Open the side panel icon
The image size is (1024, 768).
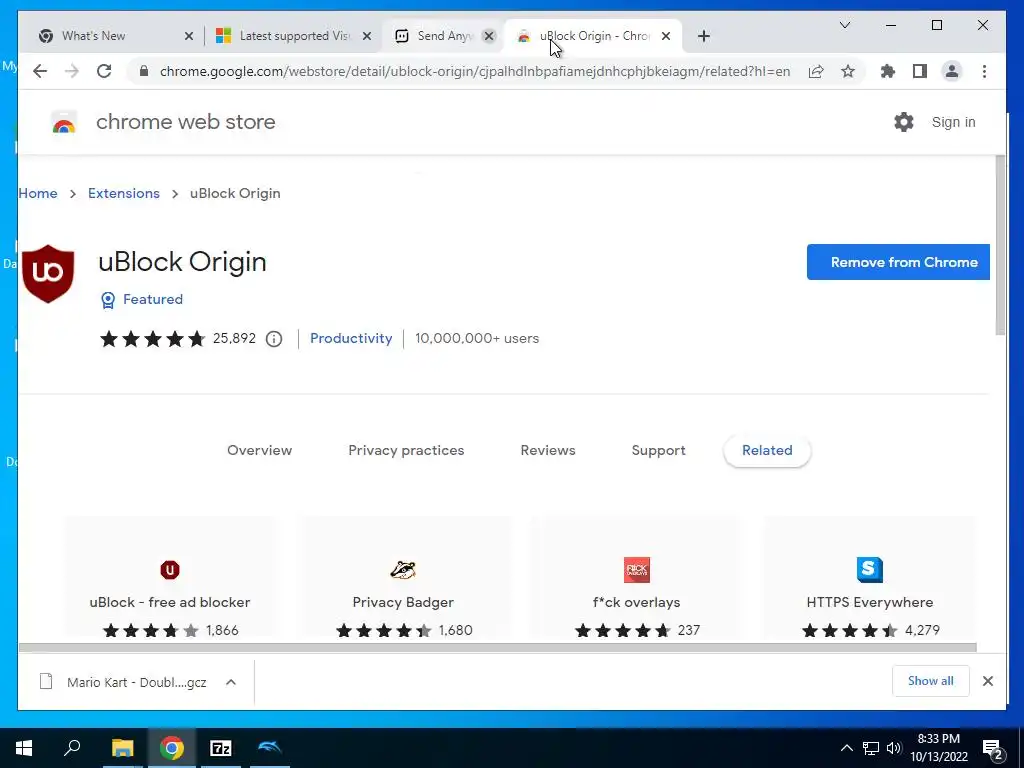click(920, 71)
